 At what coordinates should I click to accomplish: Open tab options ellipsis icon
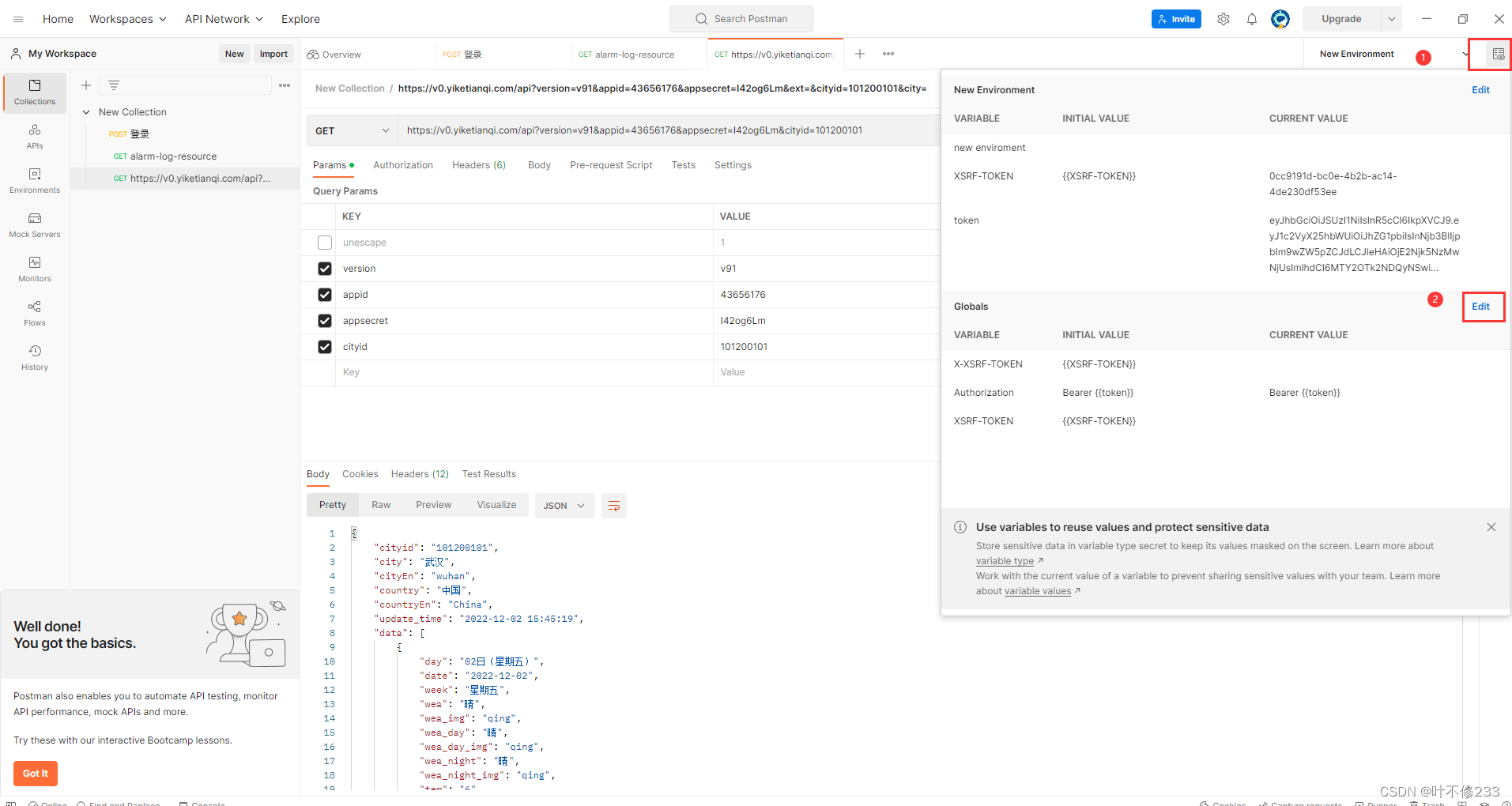(x=888, y=54)
